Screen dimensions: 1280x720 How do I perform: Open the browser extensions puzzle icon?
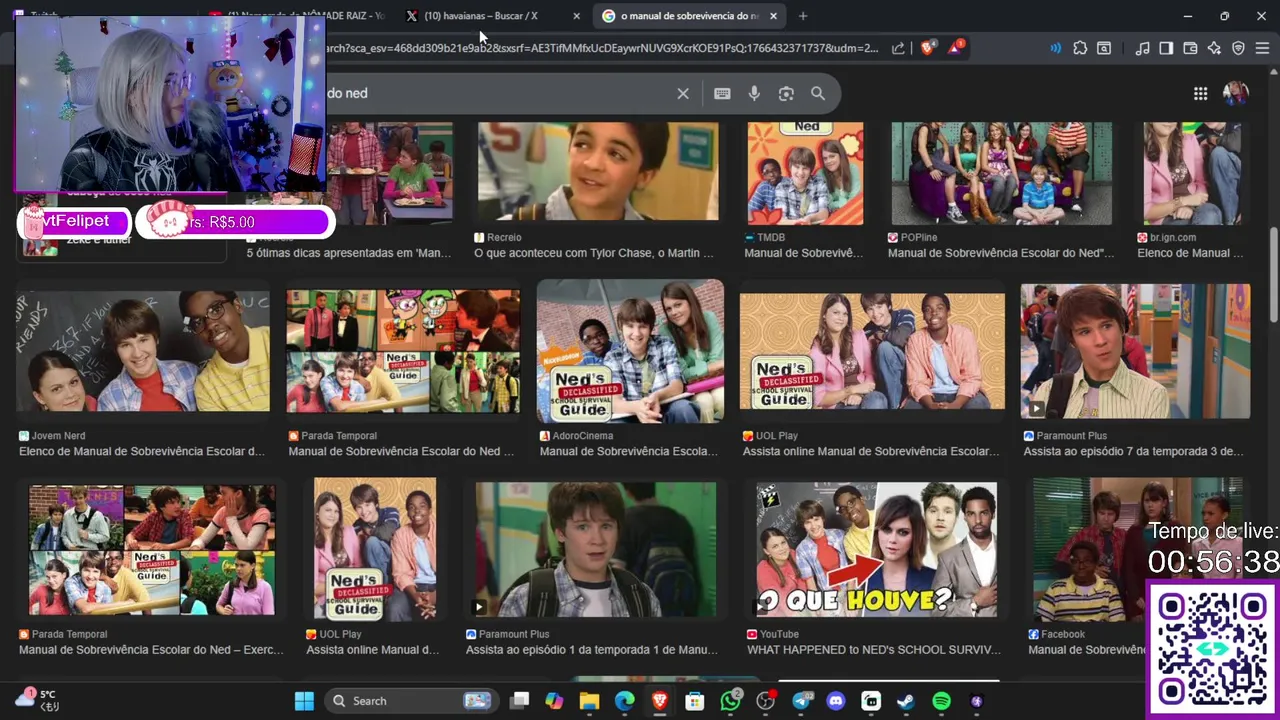coord(1080,48)
